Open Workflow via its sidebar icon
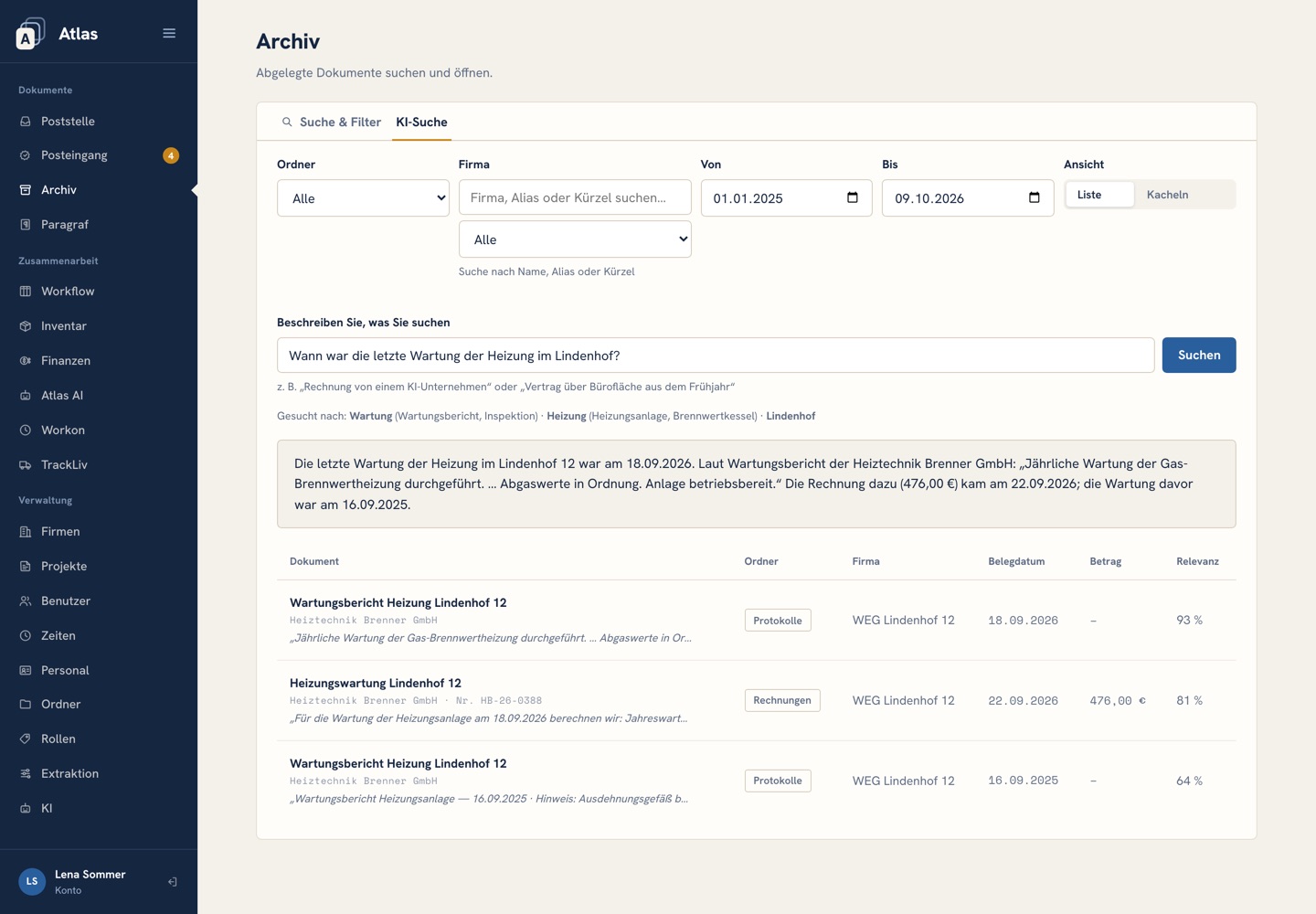Viewport: 1316px width, 914px height. [x=26, y=292]
